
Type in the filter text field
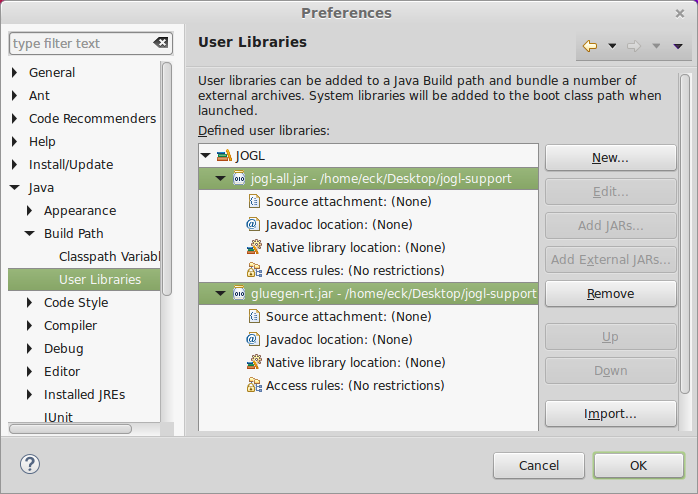pyautogui.click(x=80, y=43)
